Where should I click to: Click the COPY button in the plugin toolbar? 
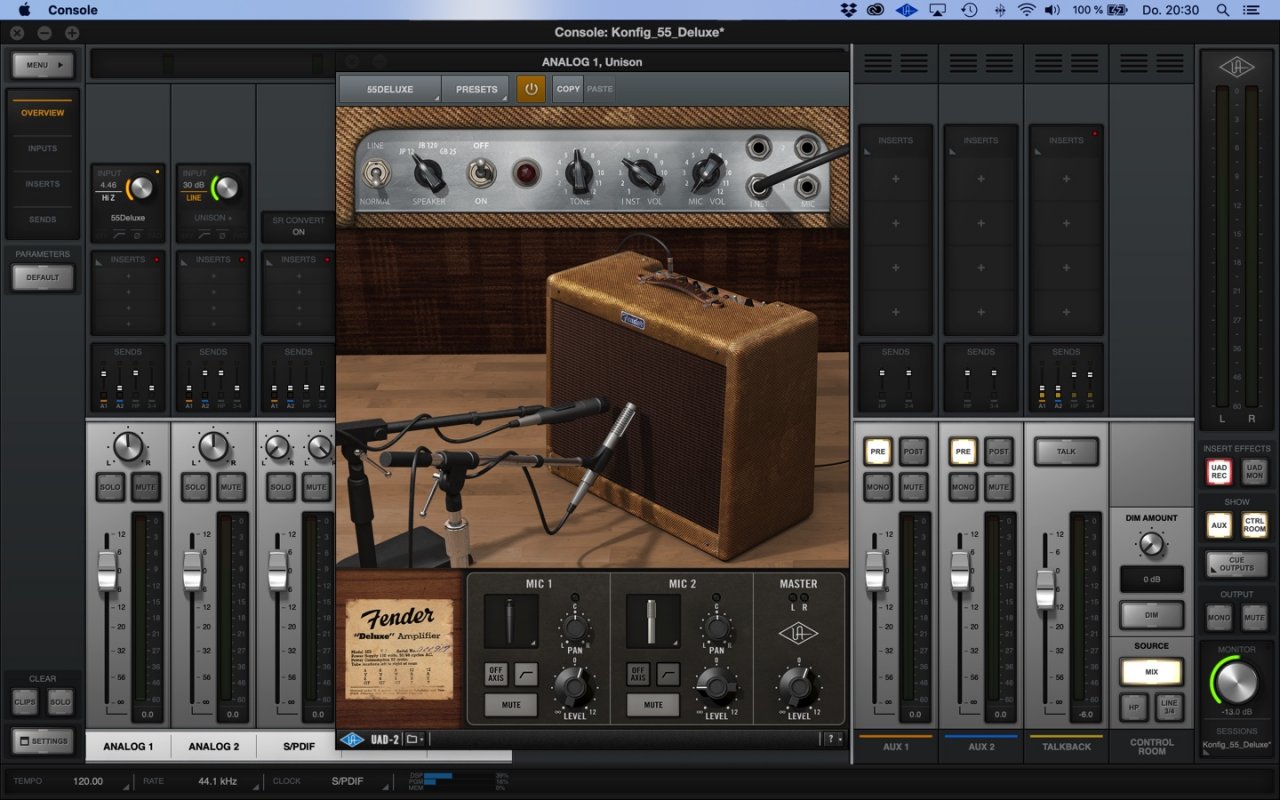[568, 89]
